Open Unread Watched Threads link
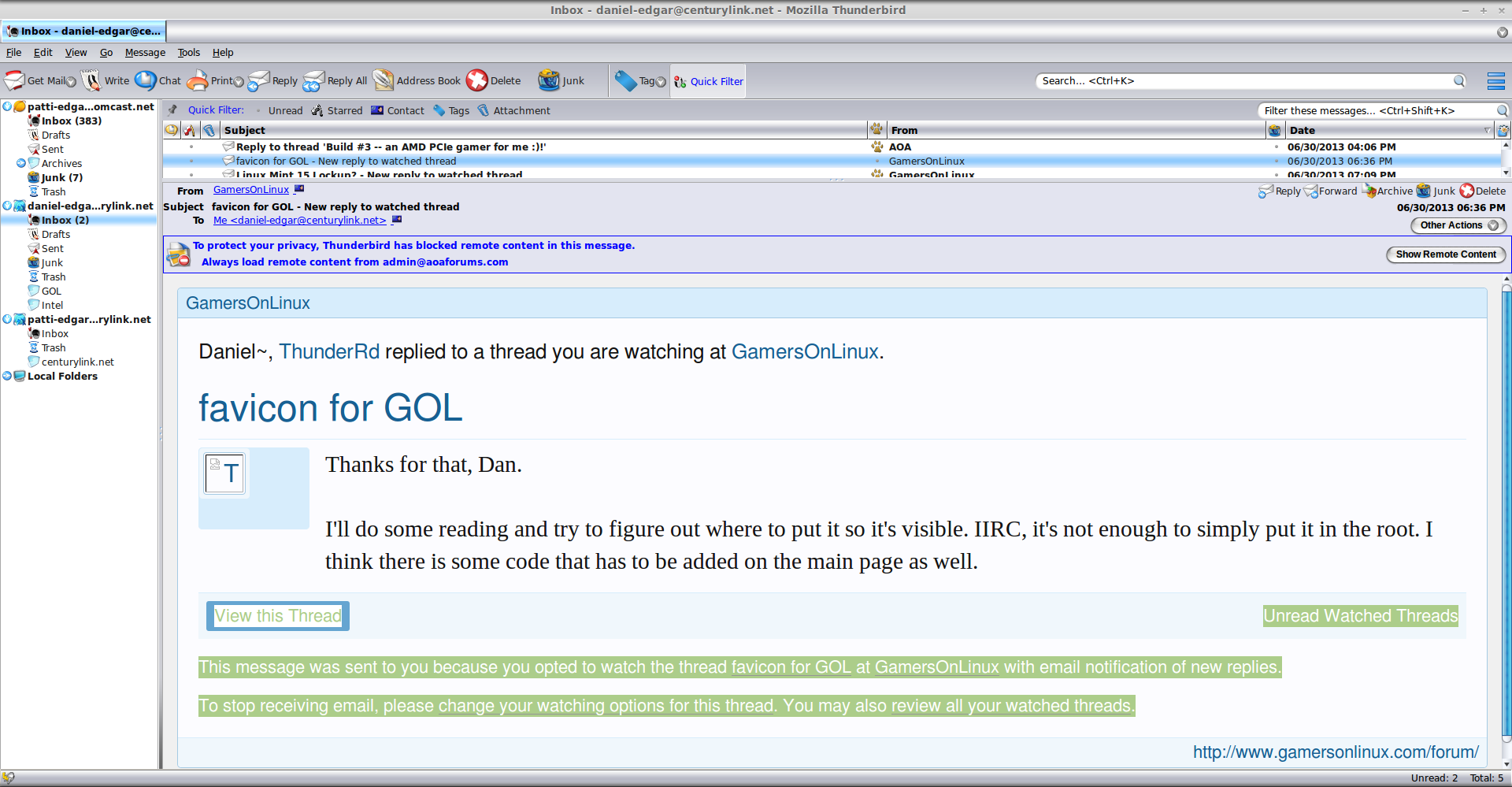The width and height of the screenshot is (1512, 787). click(1361, 616)
